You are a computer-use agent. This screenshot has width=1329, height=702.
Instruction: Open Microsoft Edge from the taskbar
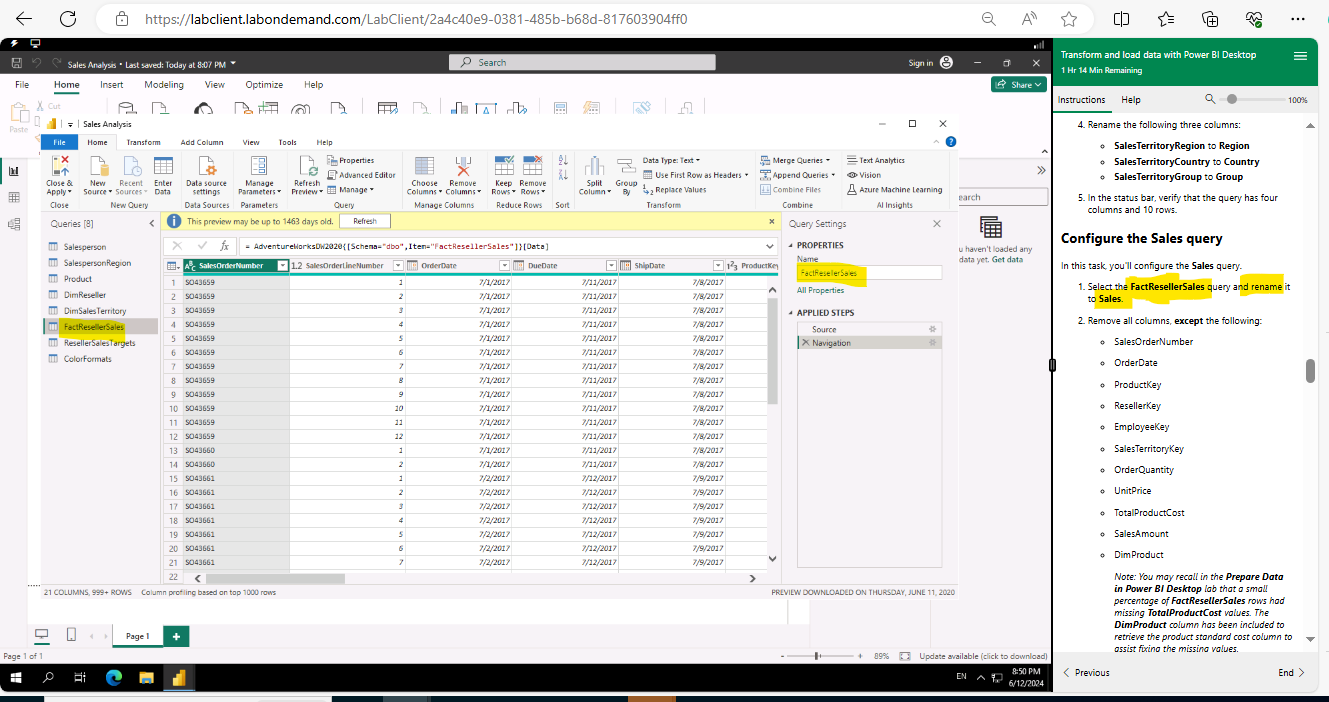pos(114,677)
